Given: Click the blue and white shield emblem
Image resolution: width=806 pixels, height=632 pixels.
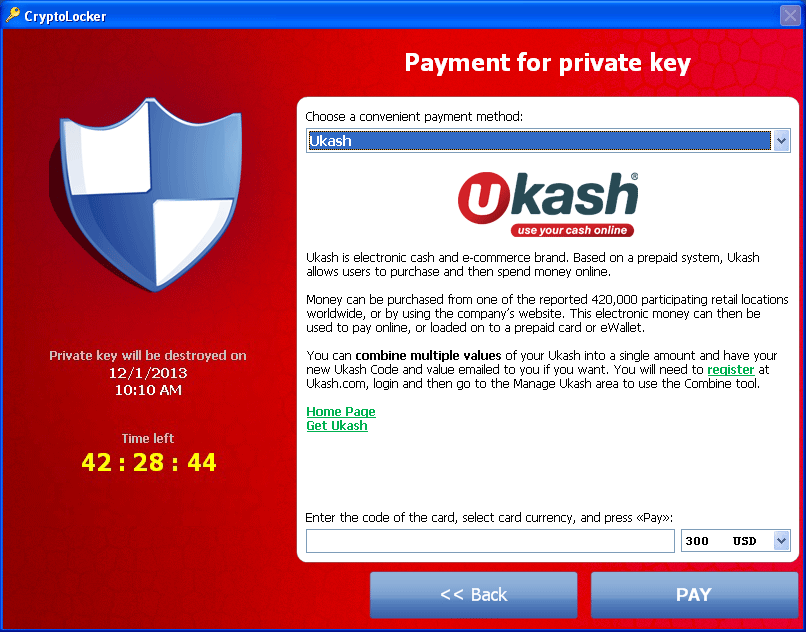Looking at the screenshot, I should tap(145, 194).
